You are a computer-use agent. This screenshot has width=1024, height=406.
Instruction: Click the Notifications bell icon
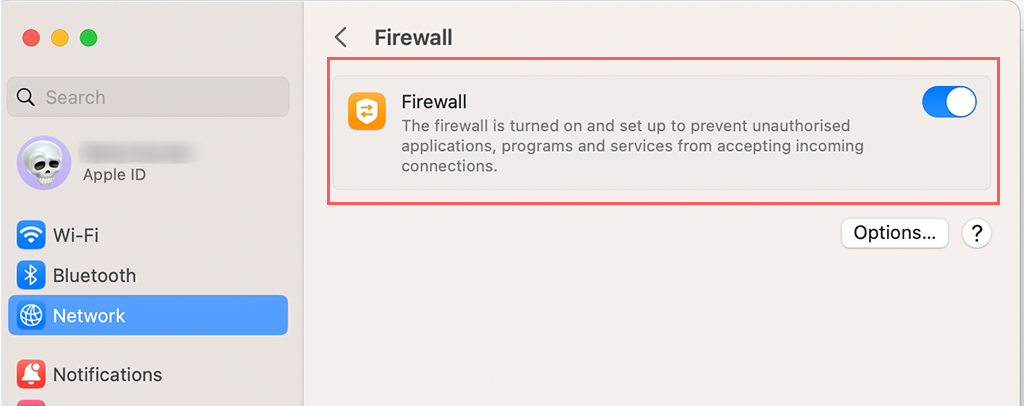click(x=31, y=374)
